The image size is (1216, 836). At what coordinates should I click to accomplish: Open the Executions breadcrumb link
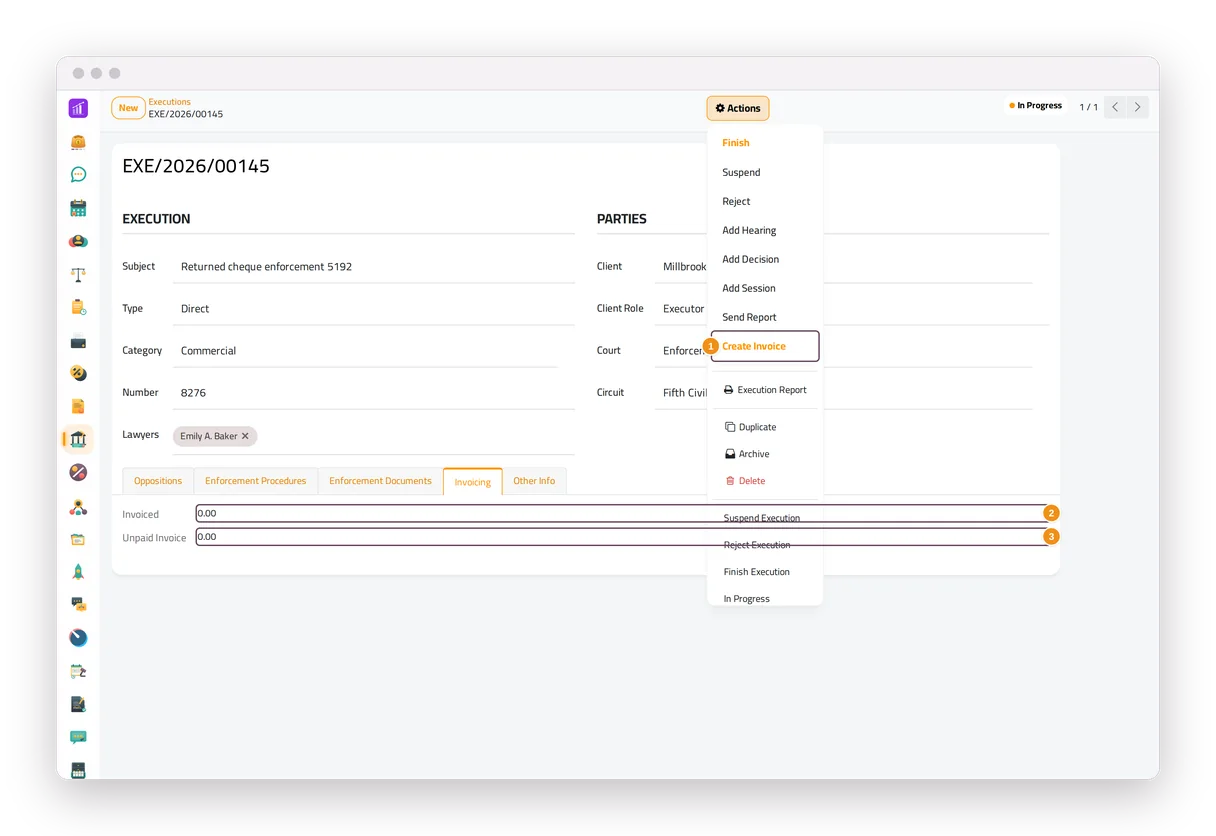pos(170,102)
